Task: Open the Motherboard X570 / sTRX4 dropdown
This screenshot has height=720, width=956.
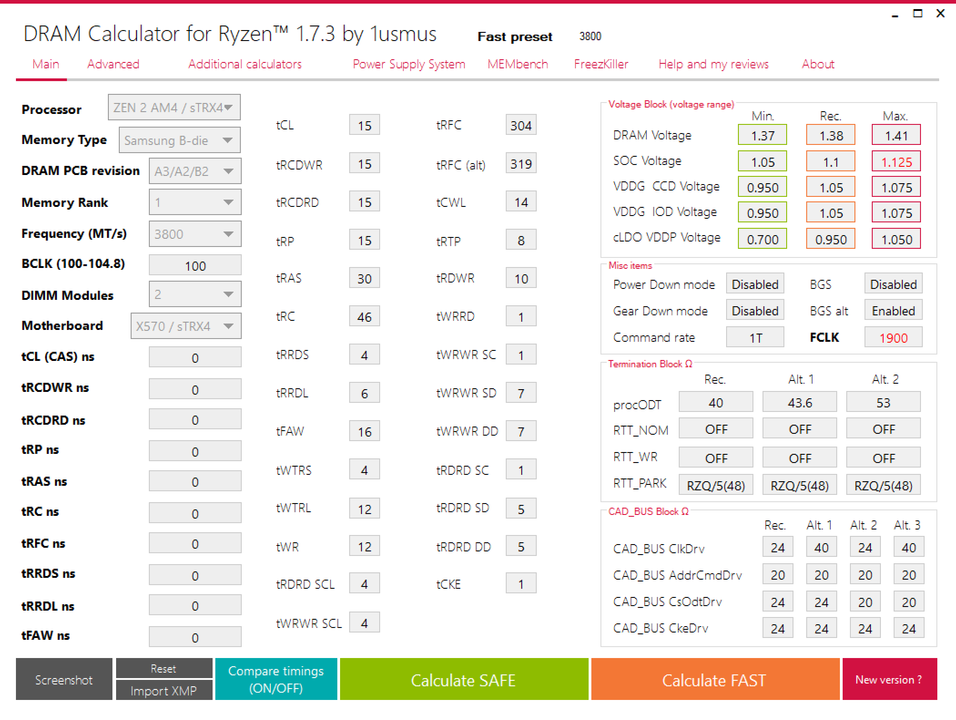Action: tap(185, 326)
